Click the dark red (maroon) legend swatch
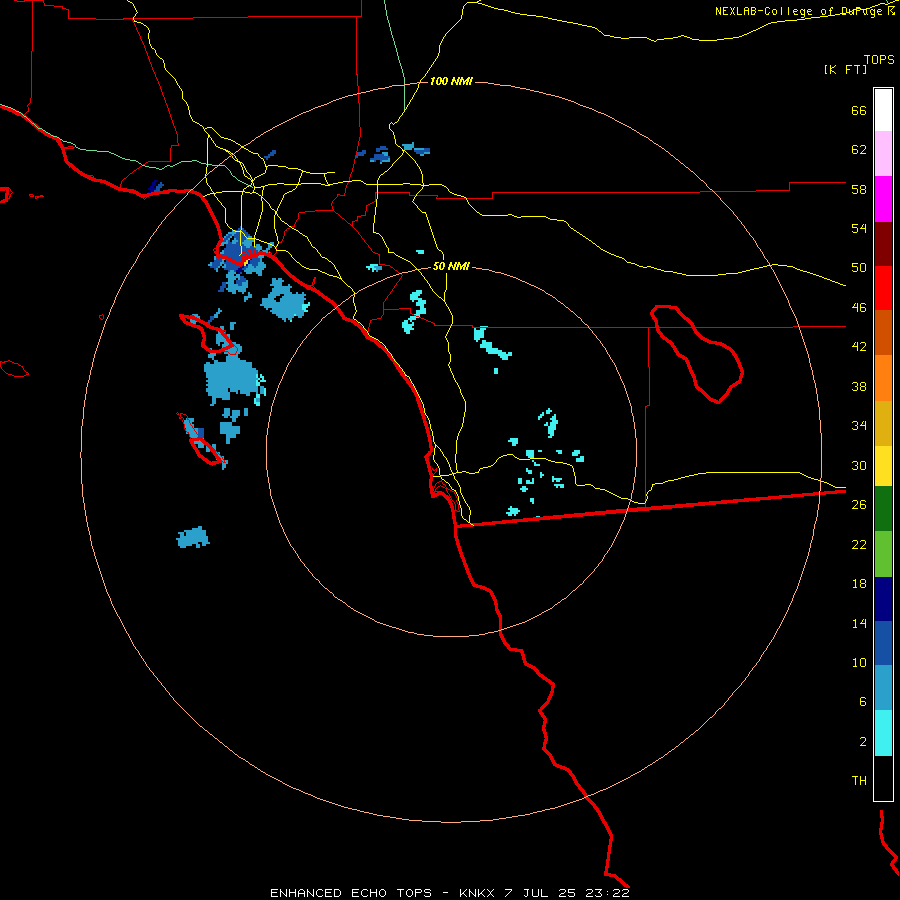 tap(883, 244)
